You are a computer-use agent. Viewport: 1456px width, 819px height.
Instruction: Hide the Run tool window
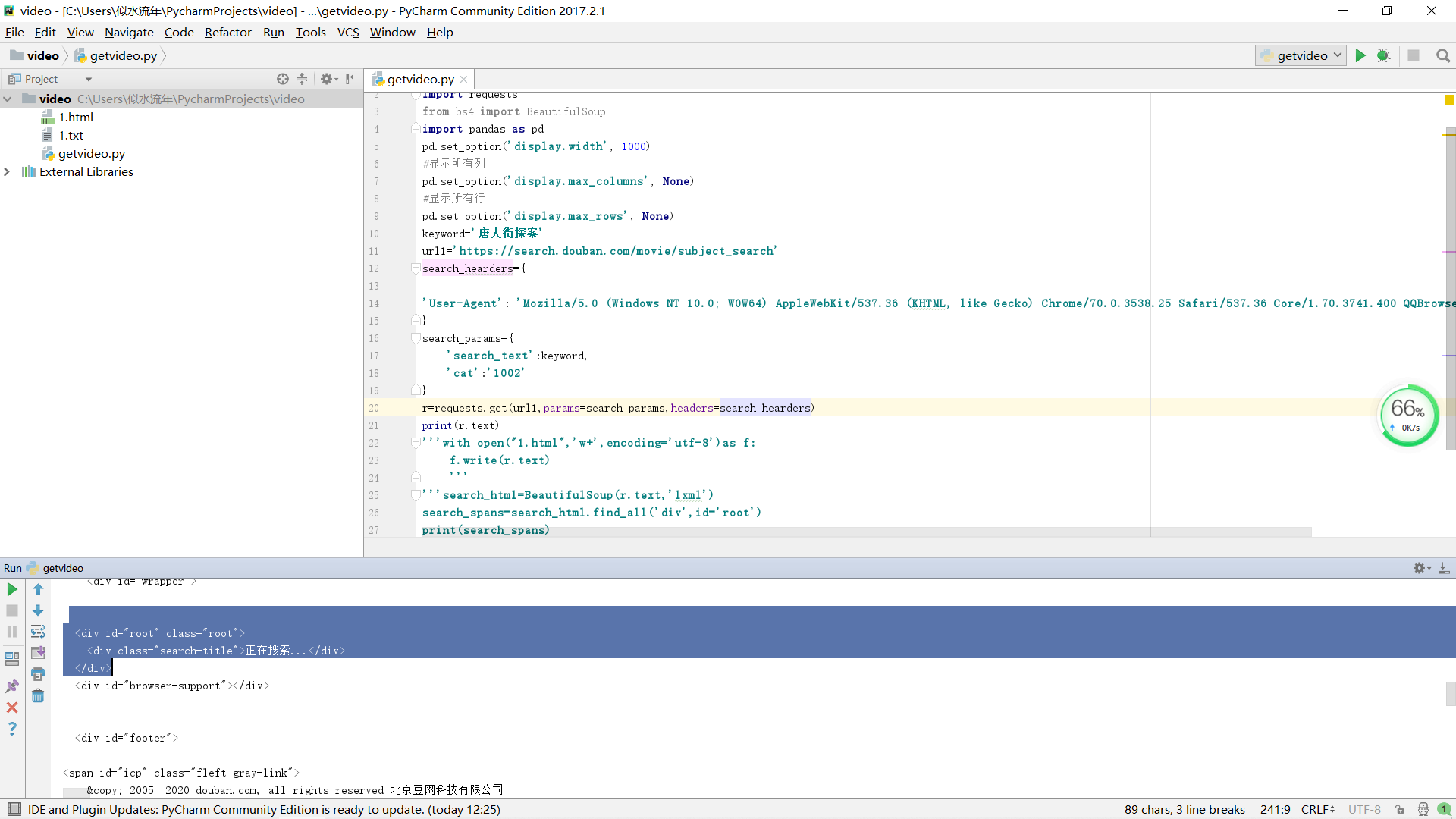click(x=1445, y=568)
